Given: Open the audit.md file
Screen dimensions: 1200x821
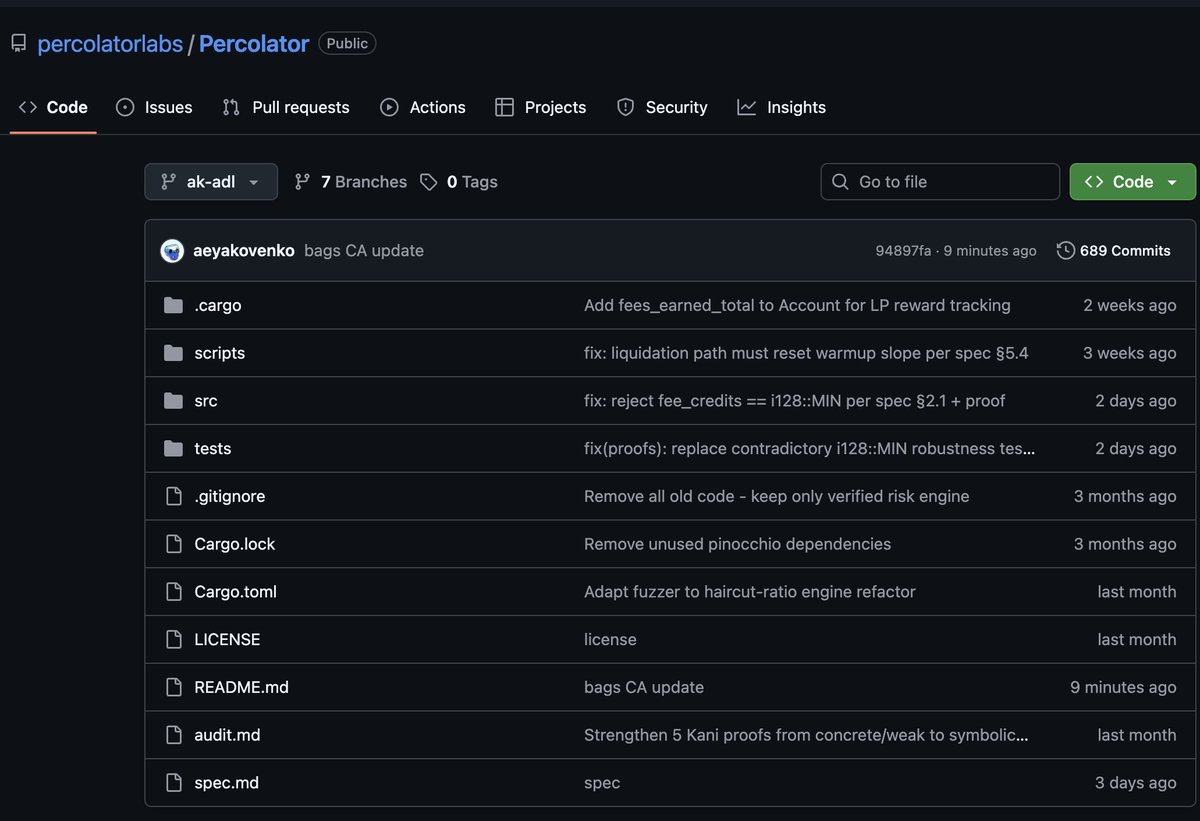Looking at the screenshot, I should [228, 735].
